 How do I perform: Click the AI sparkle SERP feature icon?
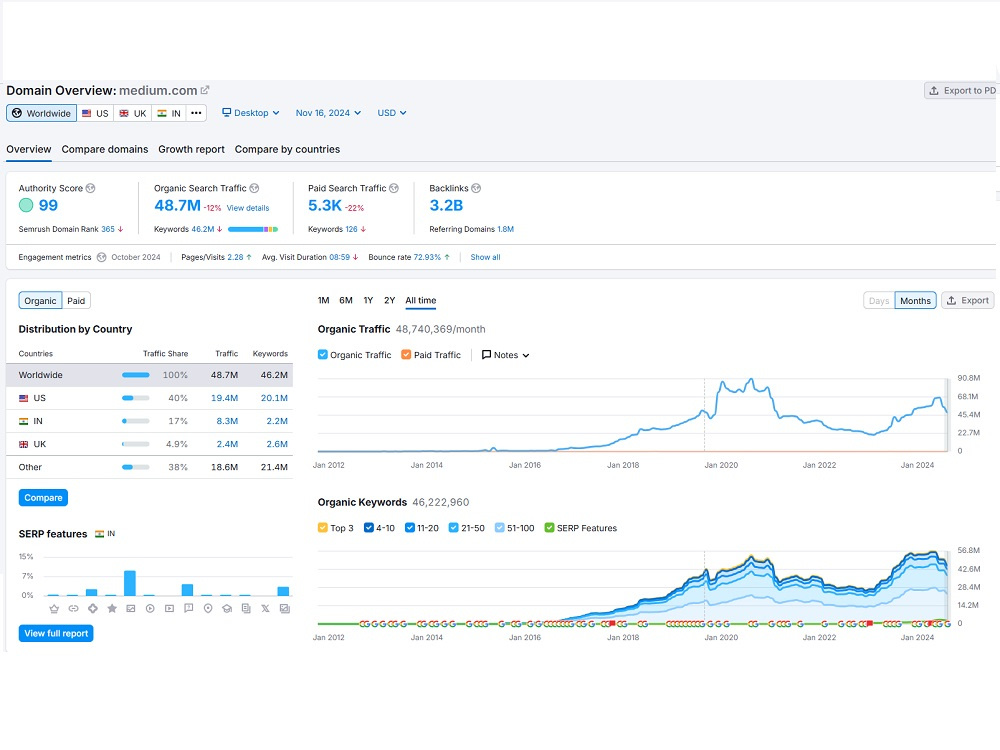tap(92, 608)
